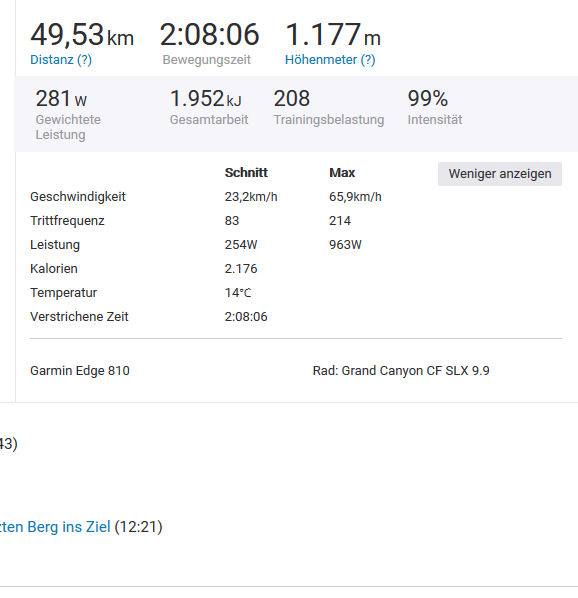This screenshot has height=598, width=578.
Task: Select the Trittfrequenz max value 214
Action: coord(340,221)
